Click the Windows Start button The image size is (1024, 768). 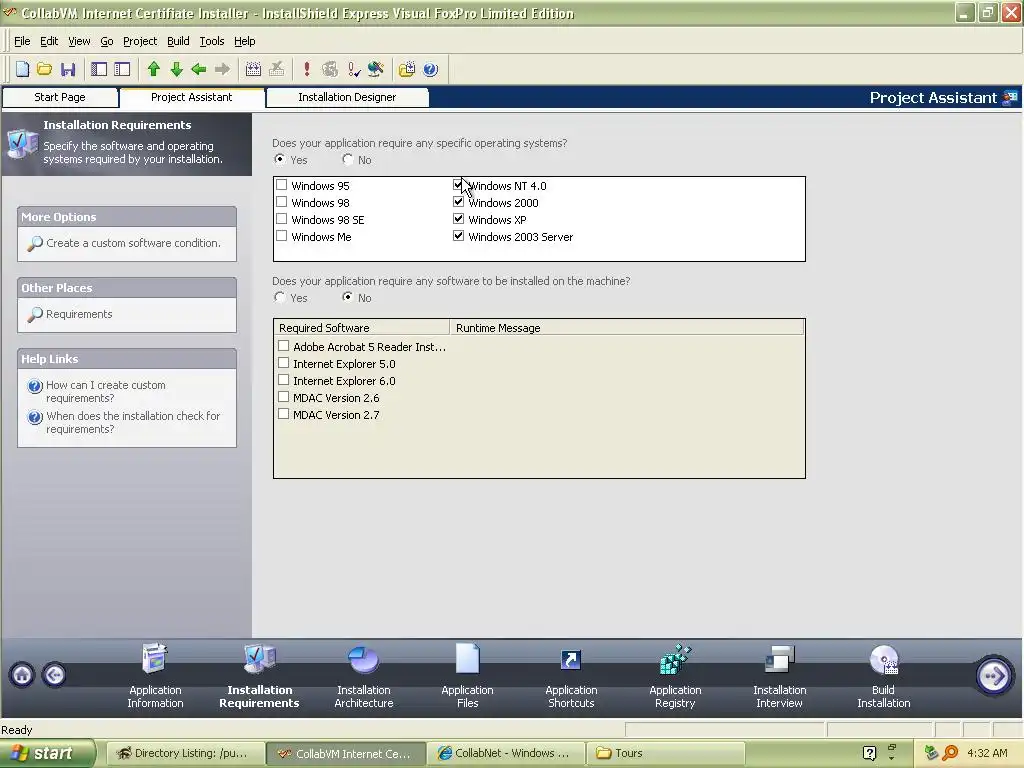(x=47, y=753)
